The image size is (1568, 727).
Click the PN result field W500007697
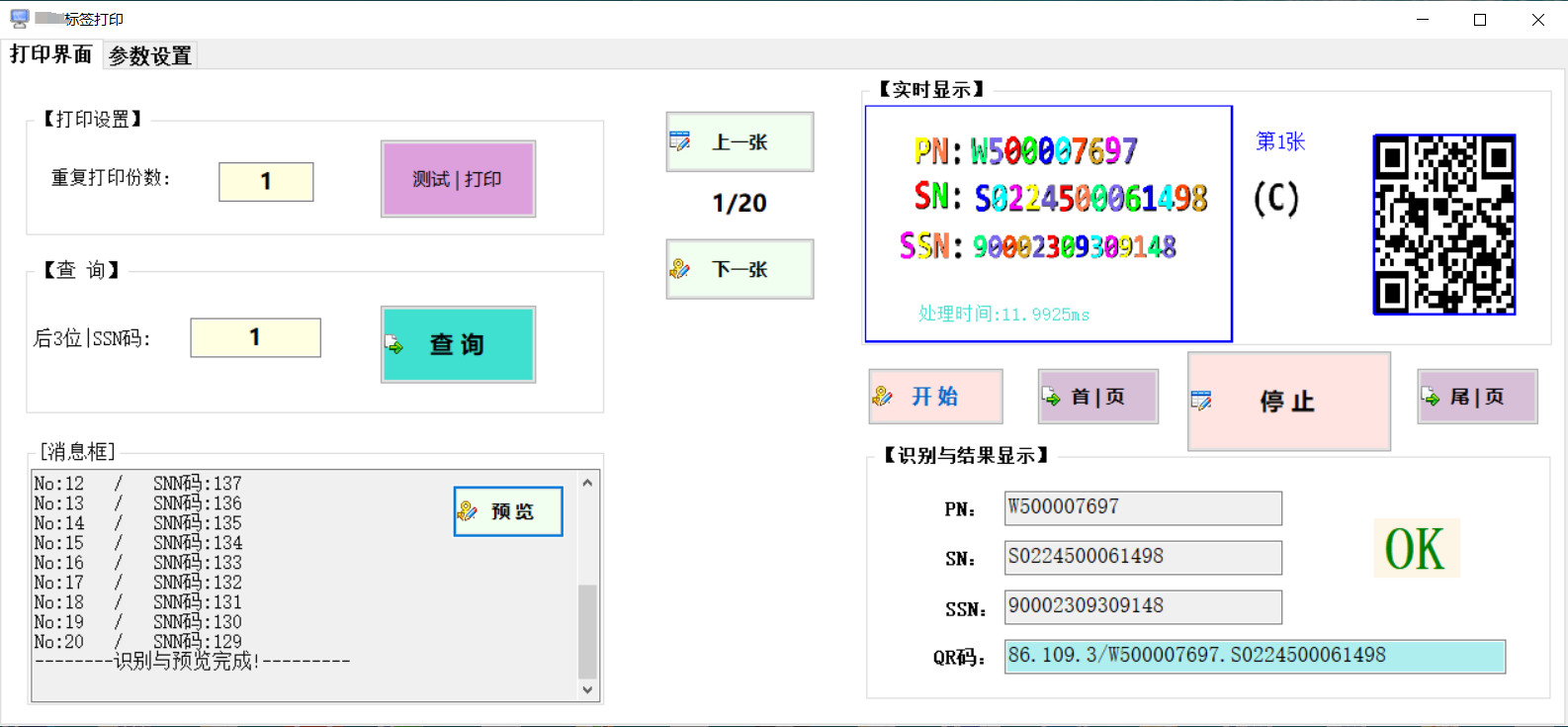pos(1143,508)
